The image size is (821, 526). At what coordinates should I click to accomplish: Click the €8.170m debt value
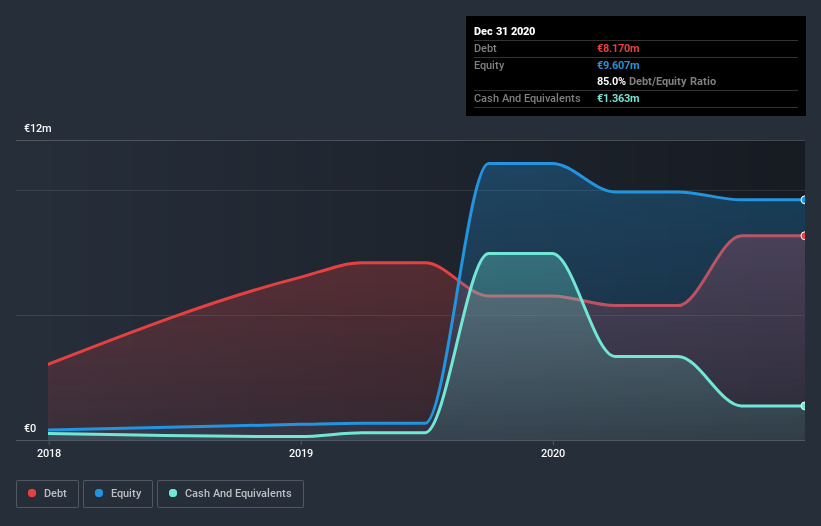[x=618, y=48]
